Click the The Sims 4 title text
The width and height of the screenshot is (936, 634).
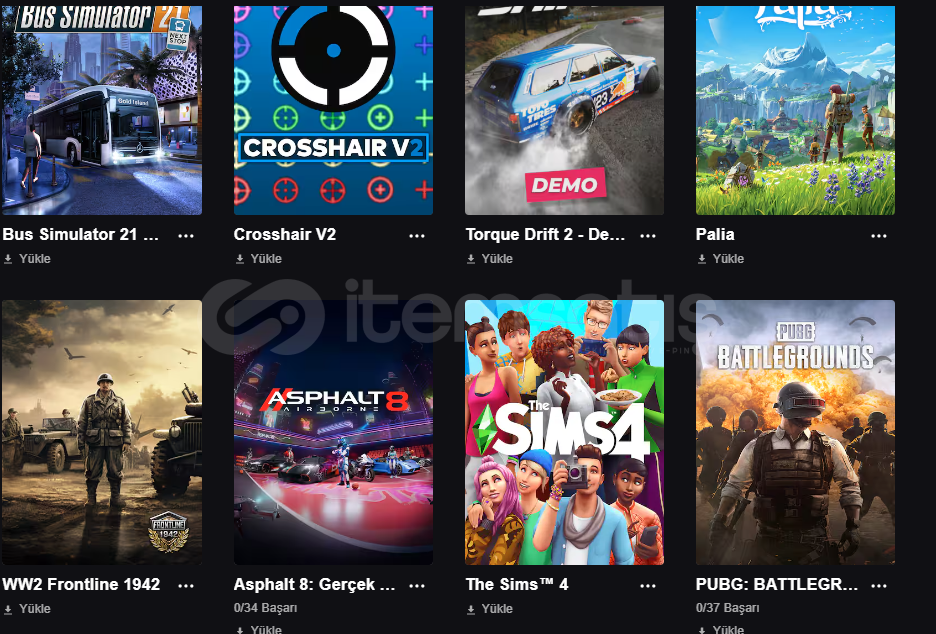pos(517,584)
